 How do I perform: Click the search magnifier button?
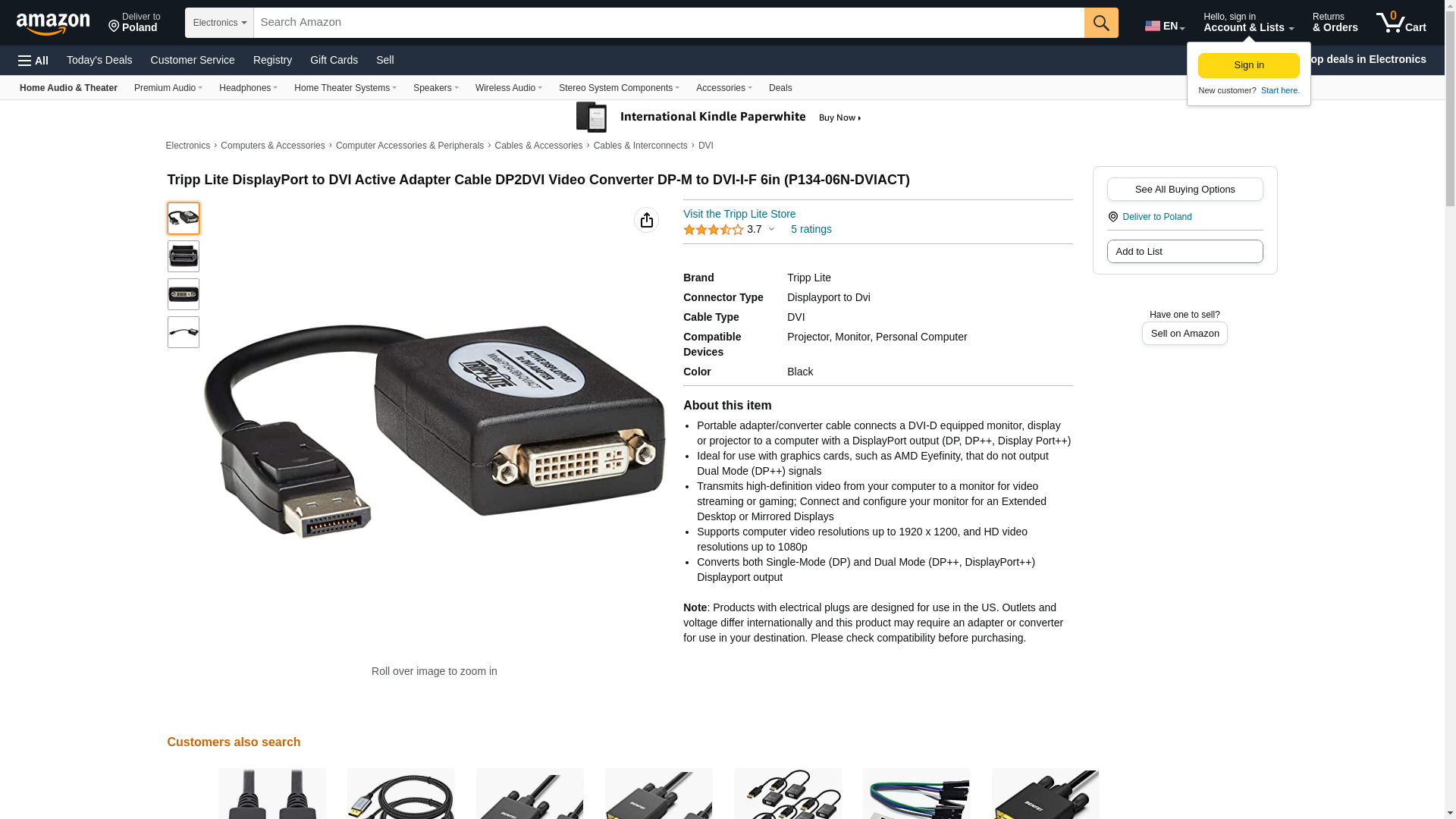(x=1101, y=23)
